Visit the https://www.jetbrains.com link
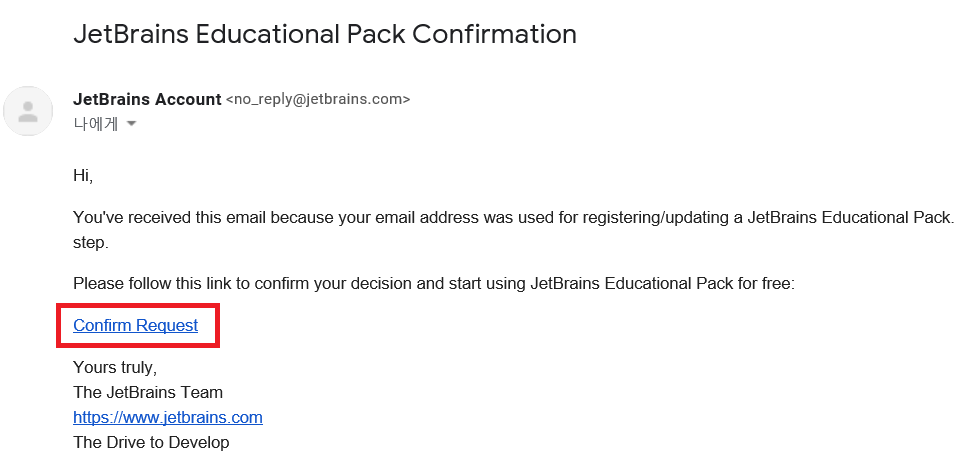Viewport: 957px width, 470px height. coord(167,417)
